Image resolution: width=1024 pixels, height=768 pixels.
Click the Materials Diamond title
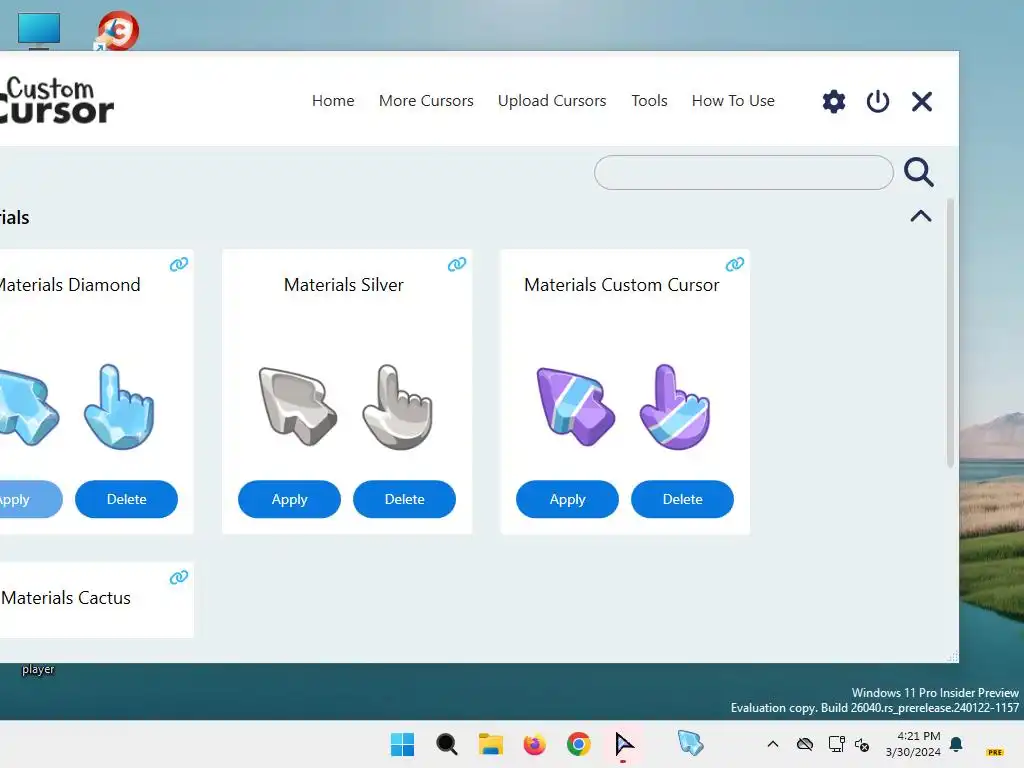point(69,285)
